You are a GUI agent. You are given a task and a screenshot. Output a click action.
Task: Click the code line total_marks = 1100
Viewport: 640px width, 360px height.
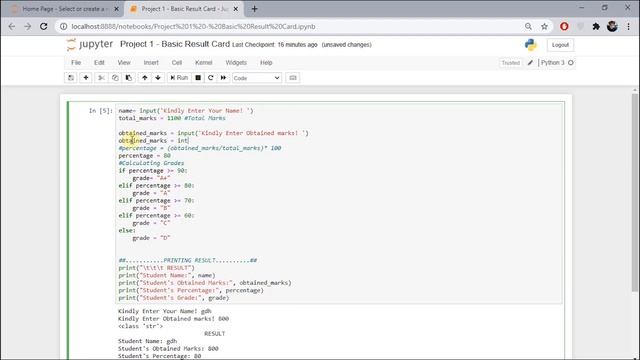[172, 118]
